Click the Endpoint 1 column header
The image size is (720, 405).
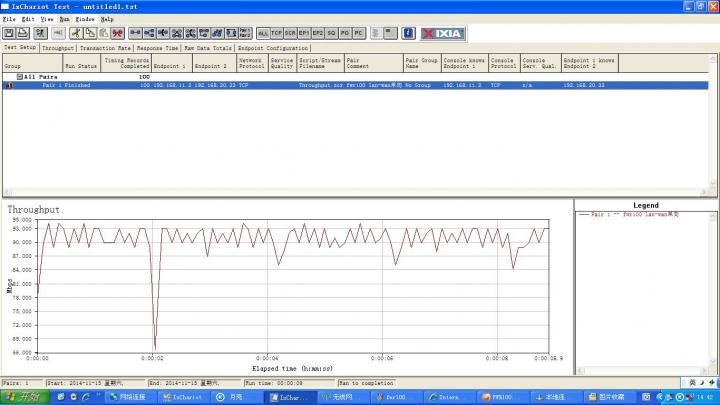pyautogui.click(x=172, y=63)
